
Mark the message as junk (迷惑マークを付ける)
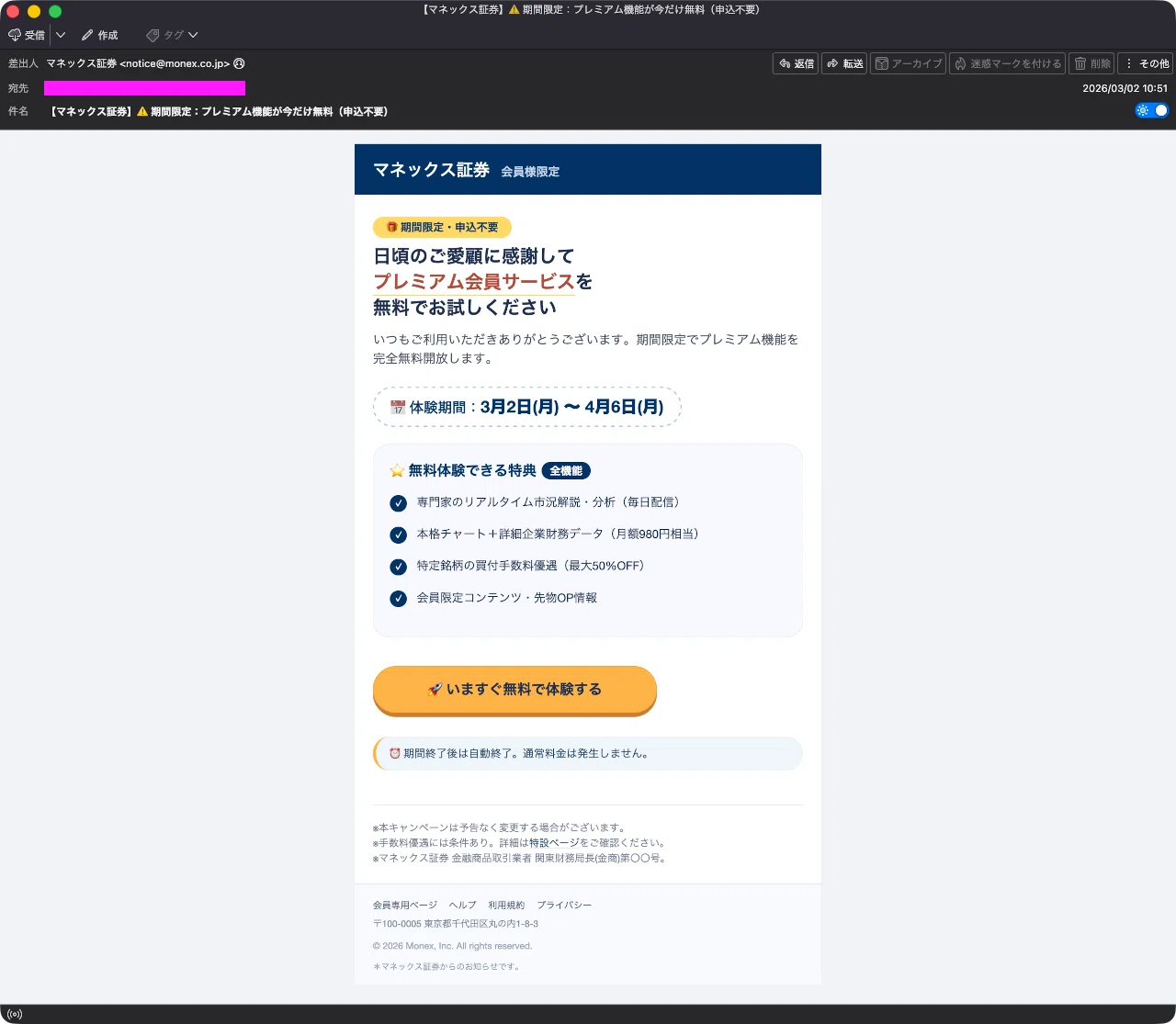coord(1007,63)
